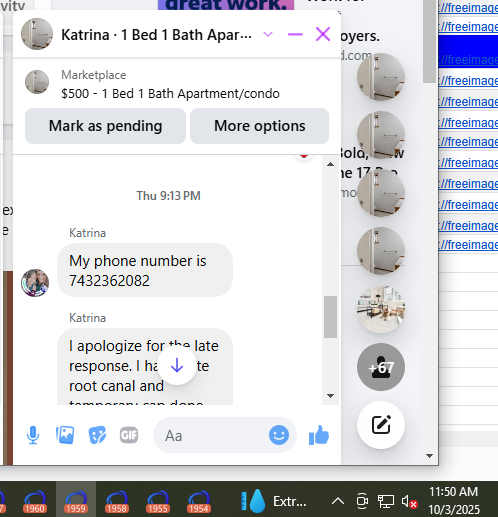Open network status tray icon
The image size is (498, 517).
click(x=386, y=501)
